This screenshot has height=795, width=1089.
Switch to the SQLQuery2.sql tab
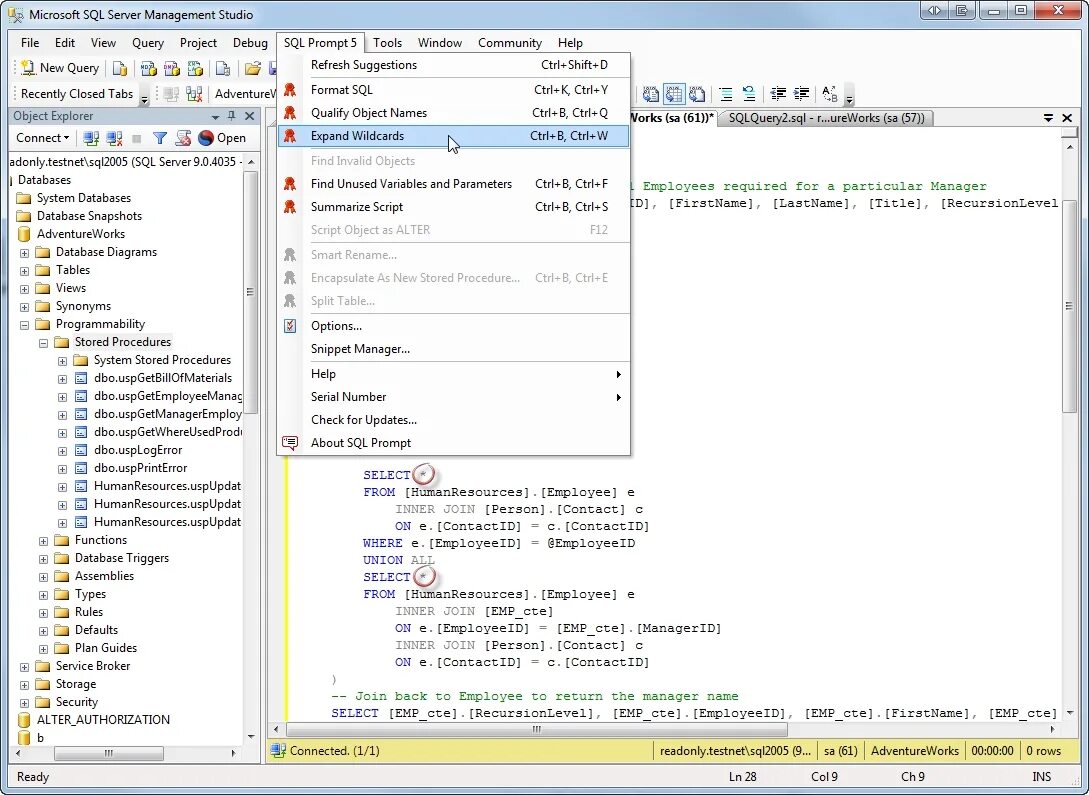pos(826,118)
